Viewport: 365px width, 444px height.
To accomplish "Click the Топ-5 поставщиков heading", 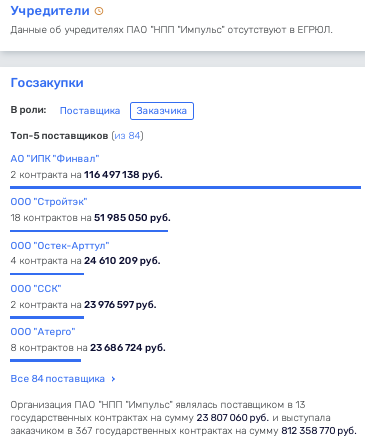I will (59, 136).
